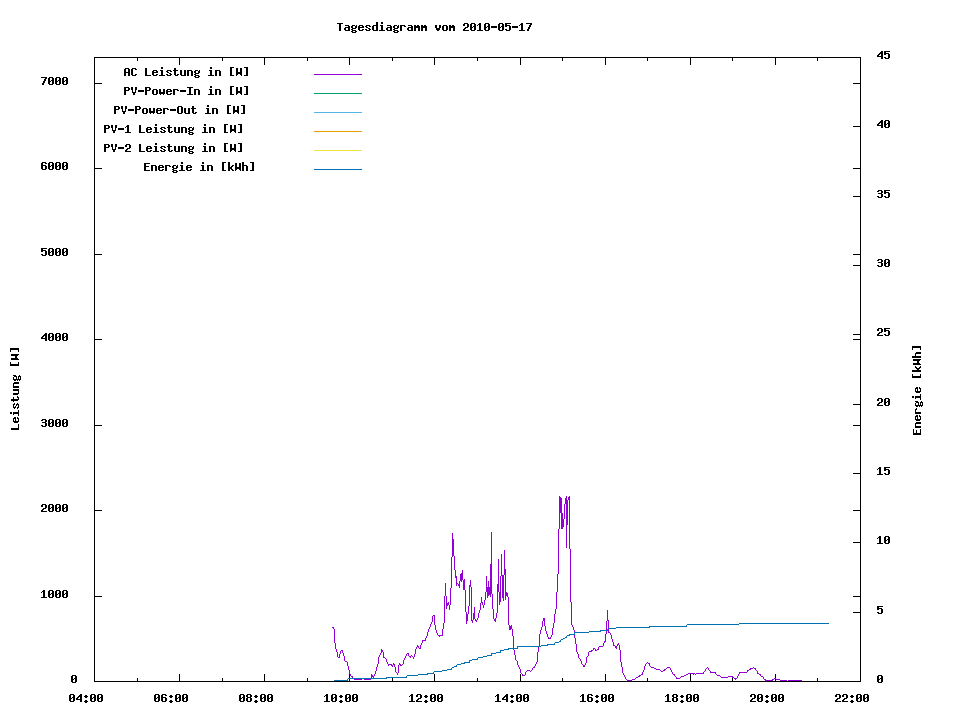Click the chart title Tagesdiagramm vom 2010-05-17
The height and width of the screenshot is (720, 960).
tap(434, 27)
